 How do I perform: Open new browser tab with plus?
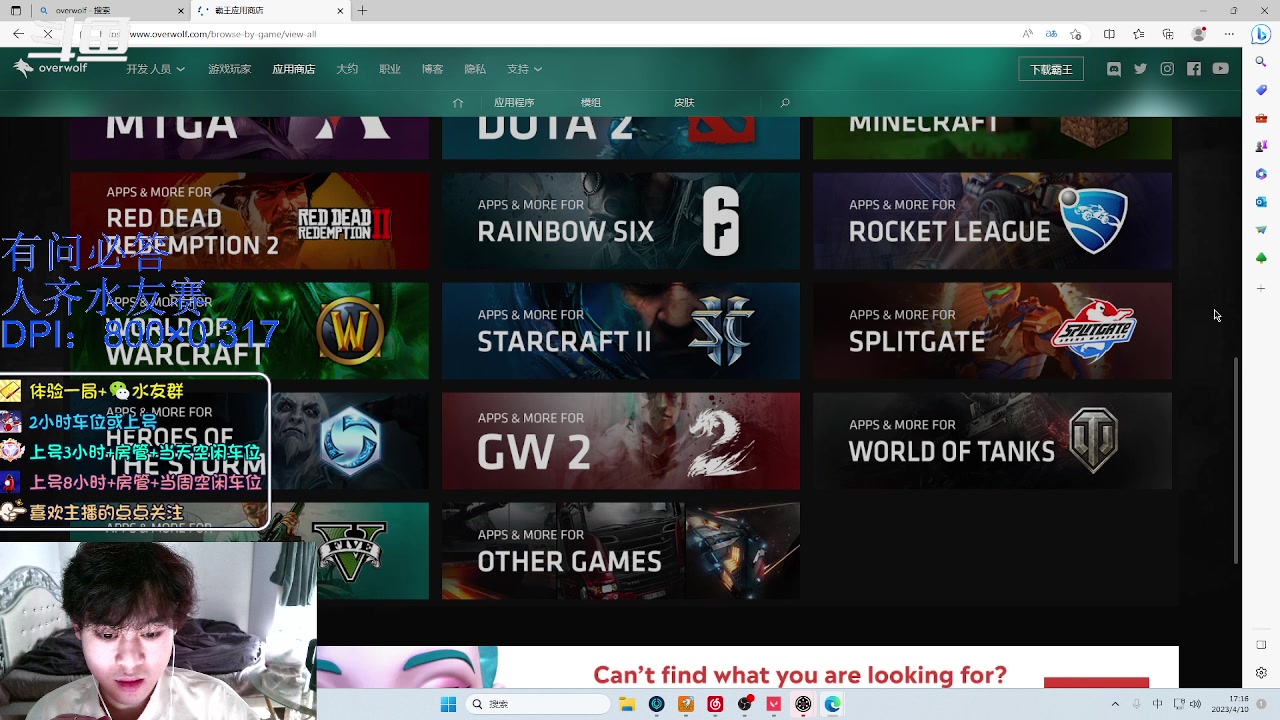[362, 11]
